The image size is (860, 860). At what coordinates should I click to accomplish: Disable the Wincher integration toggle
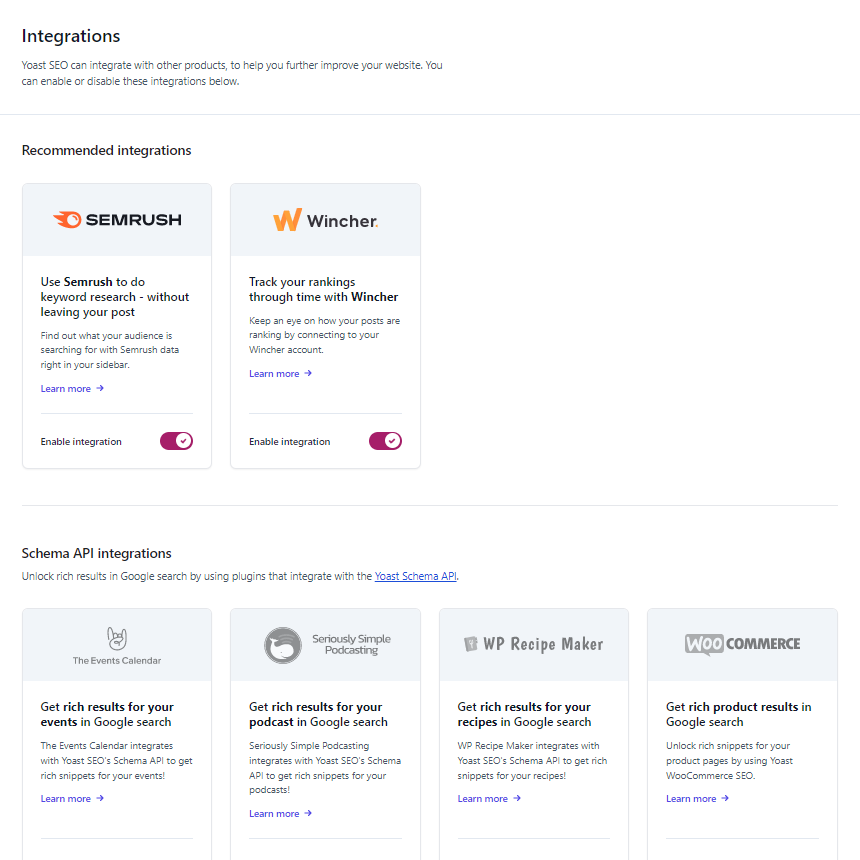(385, 441)
